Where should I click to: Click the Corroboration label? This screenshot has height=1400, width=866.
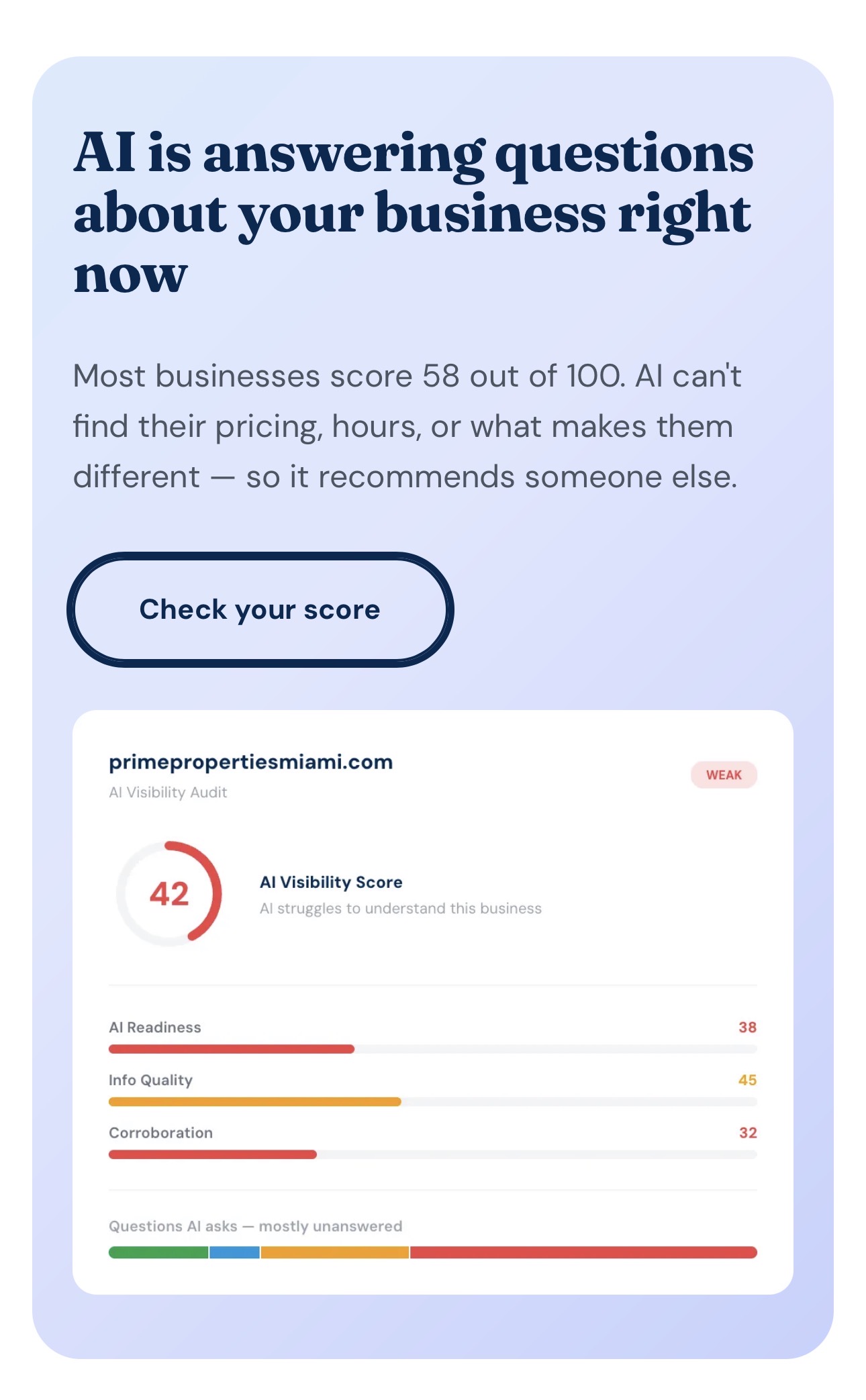pyautogui.click(x=160, y=1133)
